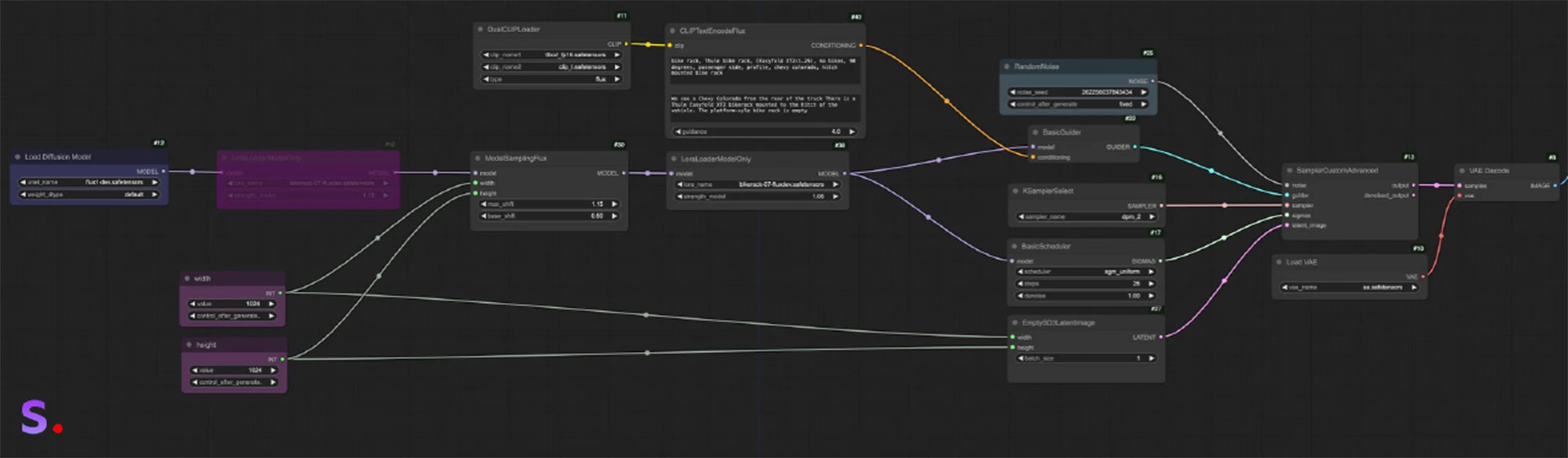Click the orange CONDITIONING output socket on CLIPTextEncodeFlux
This screenshot has height=458, width=1568.
861,45
